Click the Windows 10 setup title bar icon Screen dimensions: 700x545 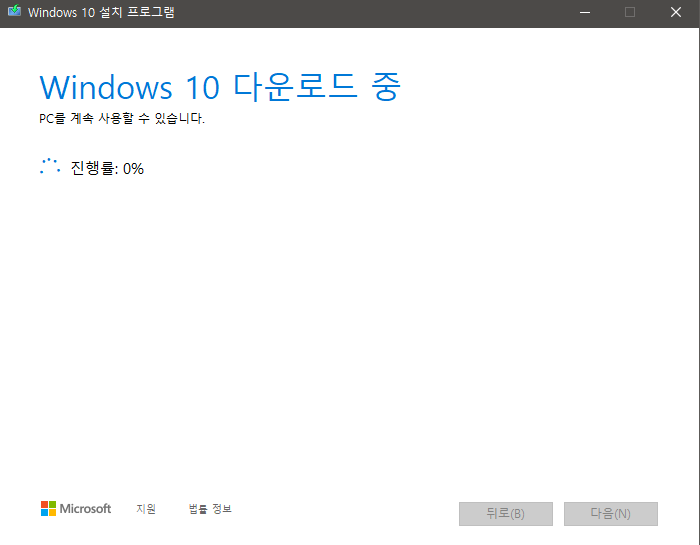14,11
